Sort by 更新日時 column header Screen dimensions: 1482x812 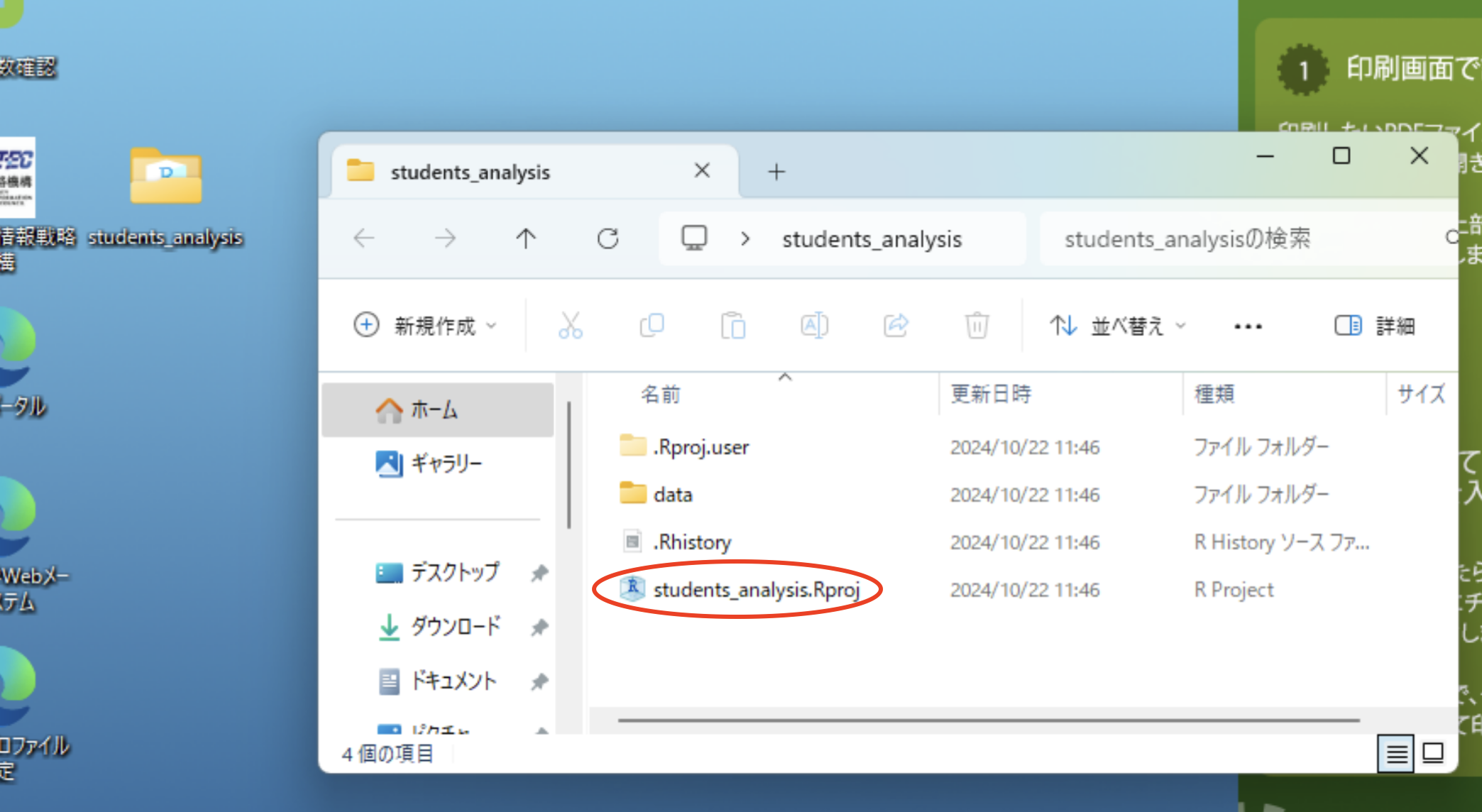[991, 394]
